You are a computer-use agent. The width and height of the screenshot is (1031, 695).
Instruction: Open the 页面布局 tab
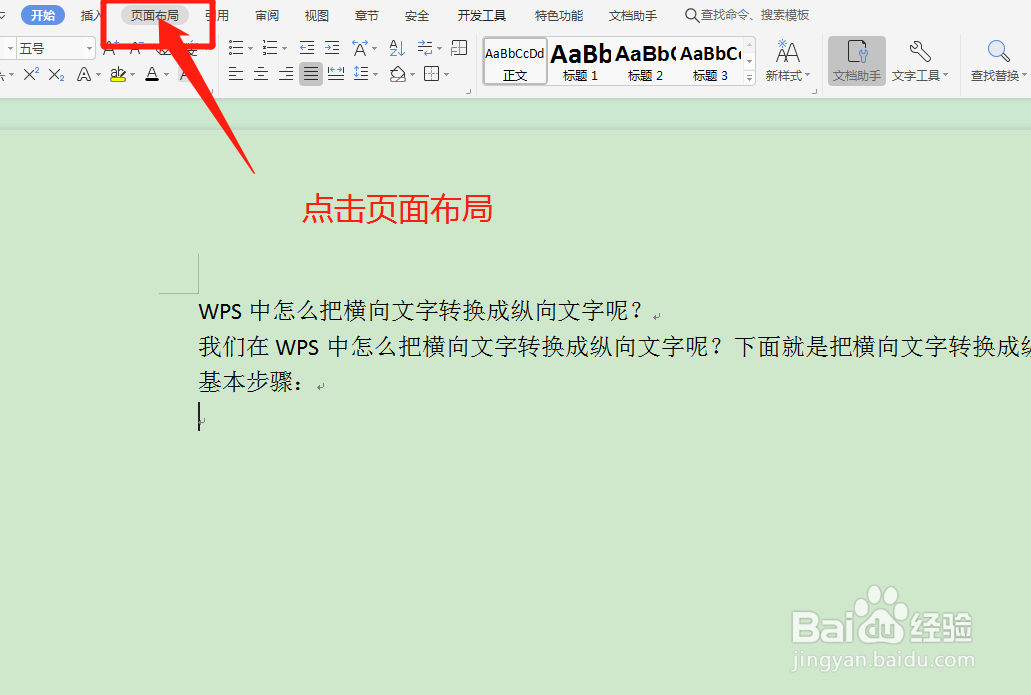coord(155,15)
